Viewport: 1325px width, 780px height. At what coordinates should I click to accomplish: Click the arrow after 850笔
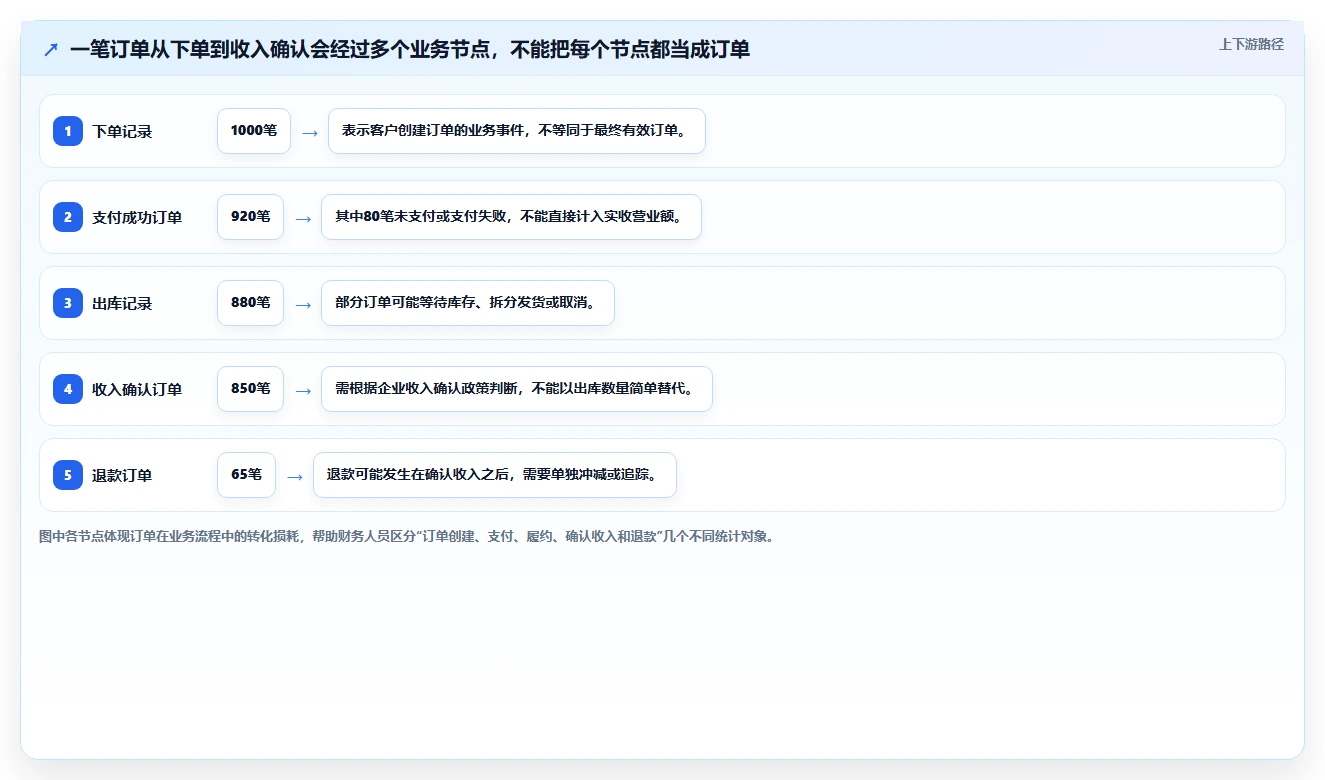coord(303,390)
